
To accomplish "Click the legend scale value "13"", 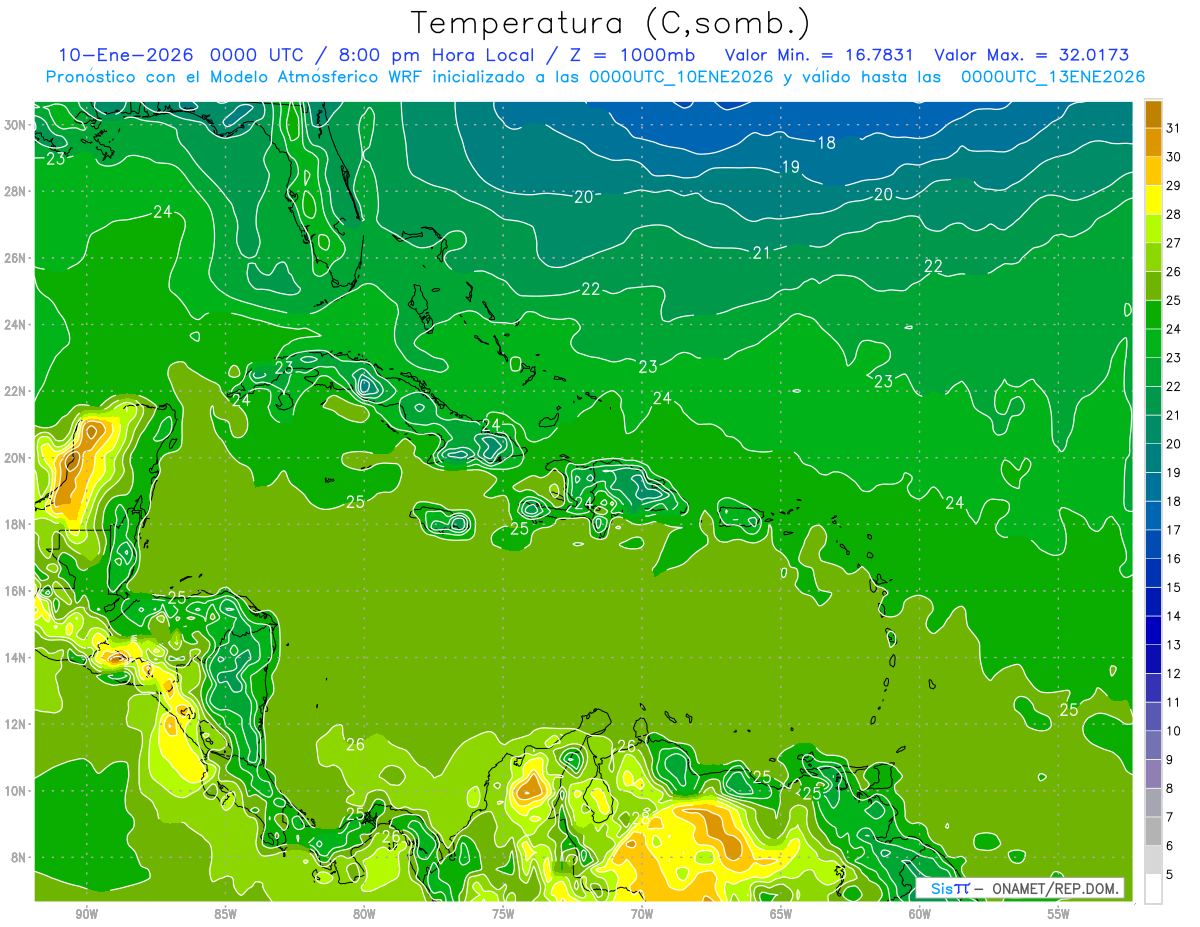I will tap(1173, 645).
